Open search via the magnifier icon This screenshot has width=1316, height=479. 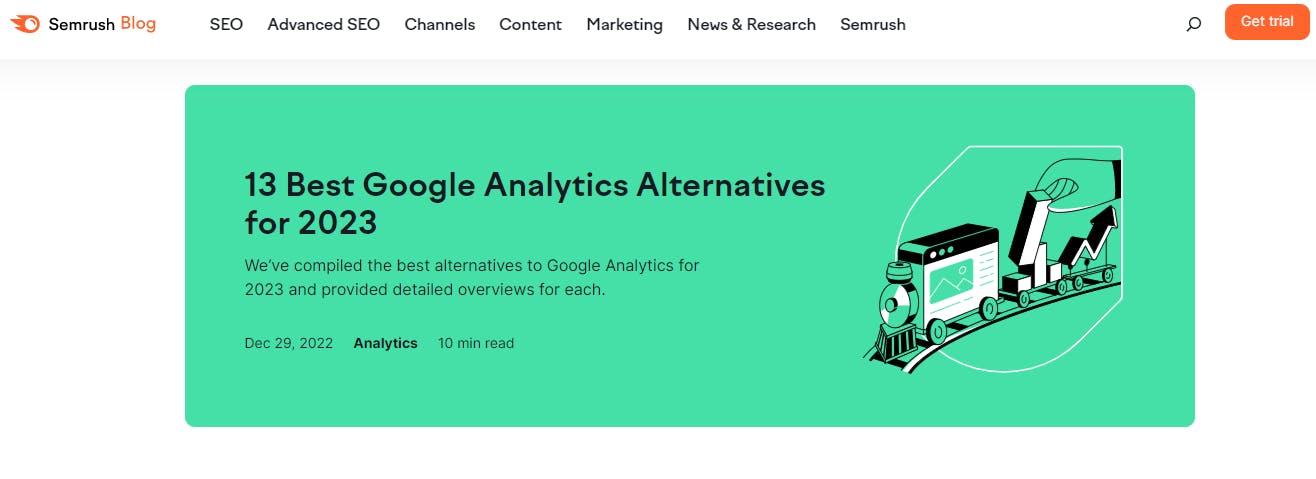click(1193, 24)
